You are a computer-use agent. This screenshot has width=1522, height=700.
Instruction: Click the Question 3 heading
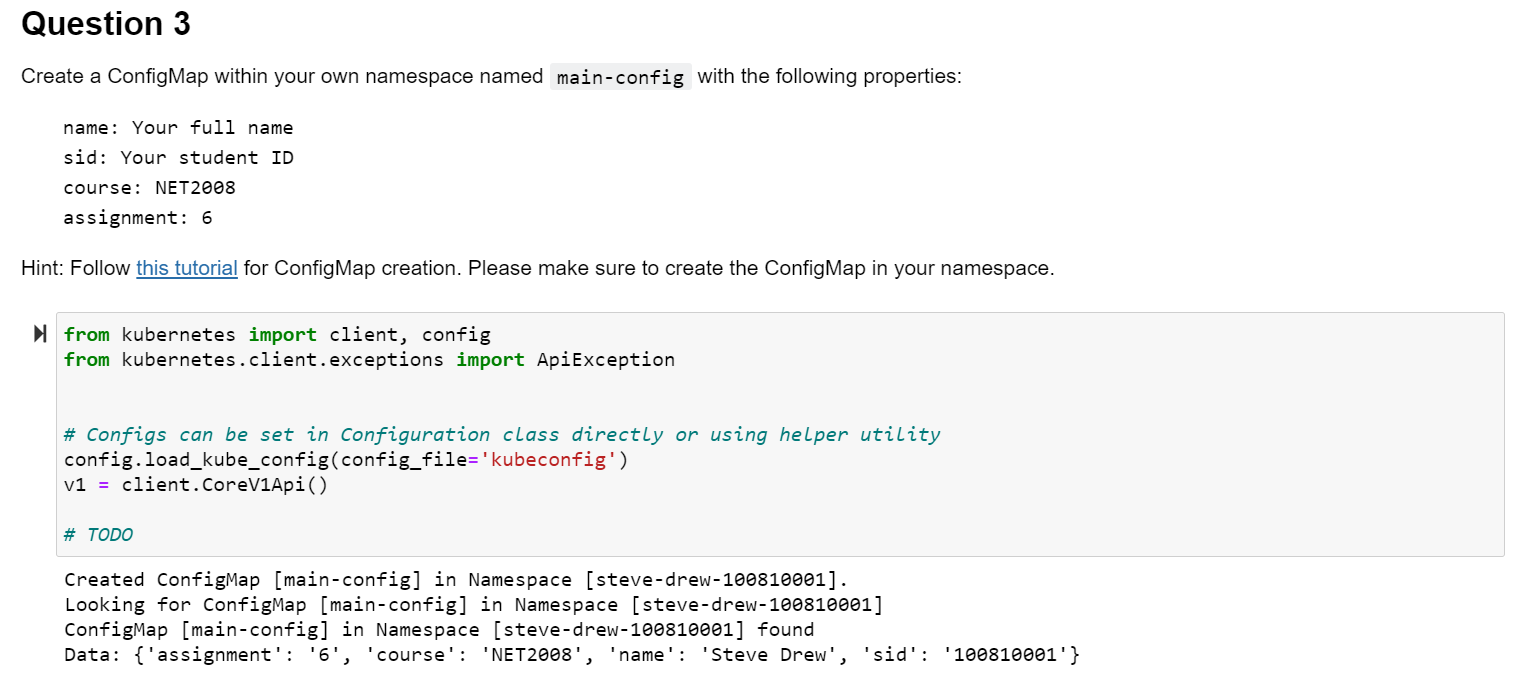pyautogui.click(x=104, y=24)
